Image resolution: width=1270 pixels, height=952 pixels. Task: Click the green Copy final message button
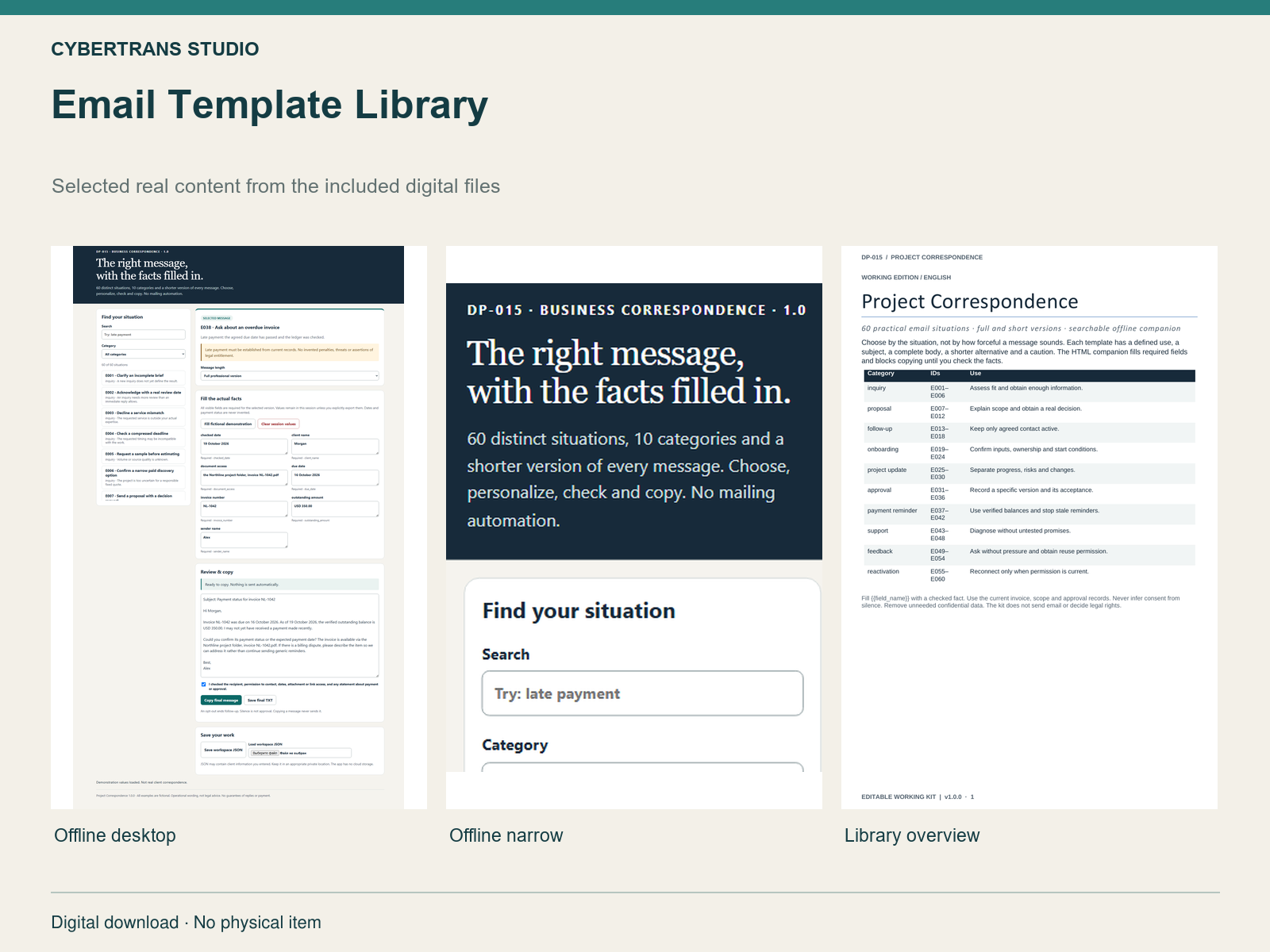221,701
